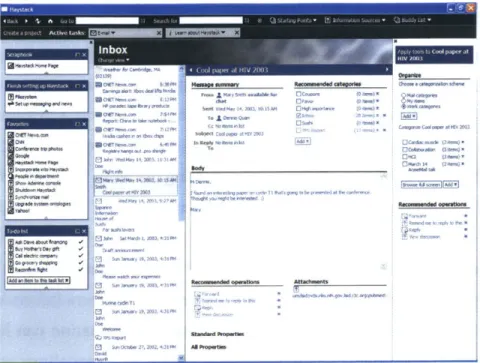
Task: Close the Favorites panel
Action: tap(84, 124)
